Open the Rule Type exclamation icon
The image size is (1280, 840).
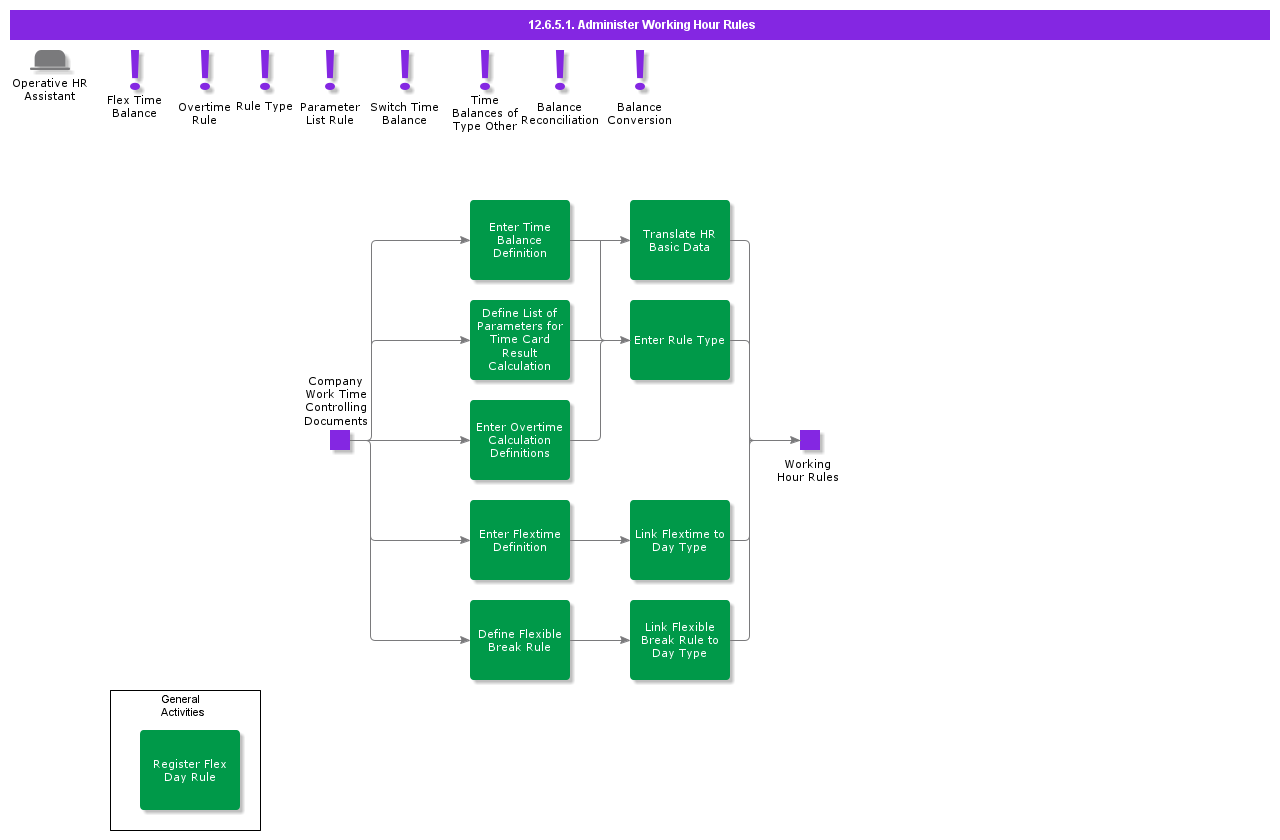(x=265, y=70)
